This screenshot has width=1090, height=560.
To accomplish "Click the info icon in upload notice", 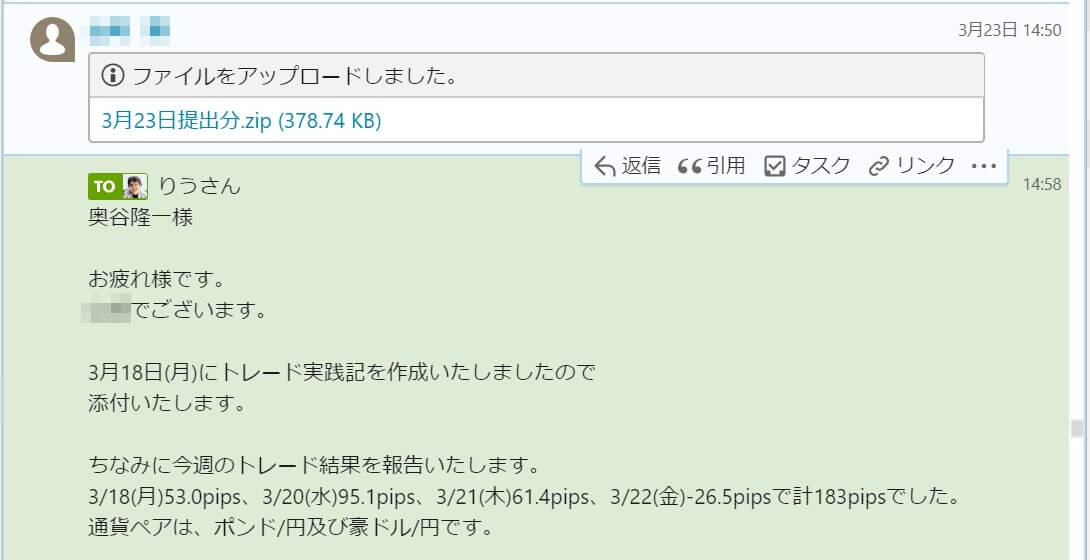I will (x=113, y=75).
